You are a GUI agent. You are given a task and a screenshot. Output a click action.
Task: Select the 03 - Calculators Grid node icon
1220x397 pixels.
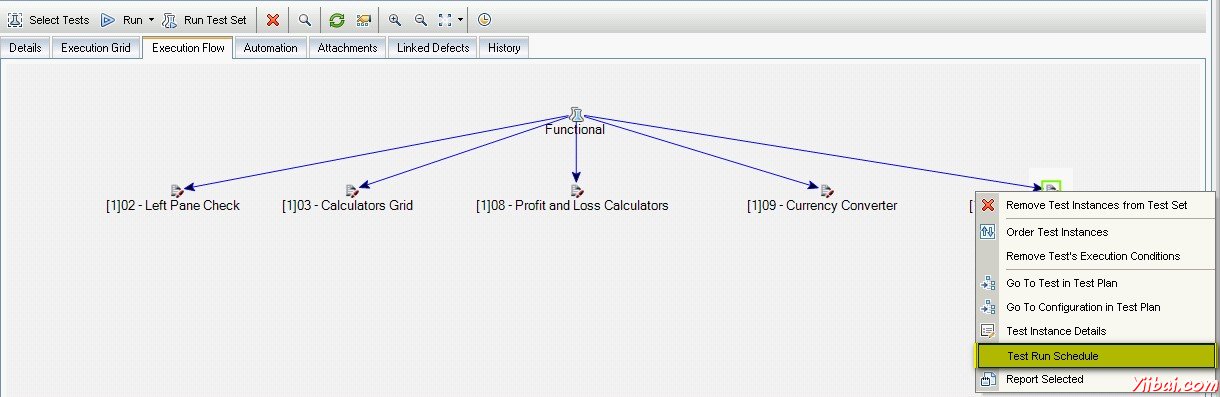[x=352, y=190]
